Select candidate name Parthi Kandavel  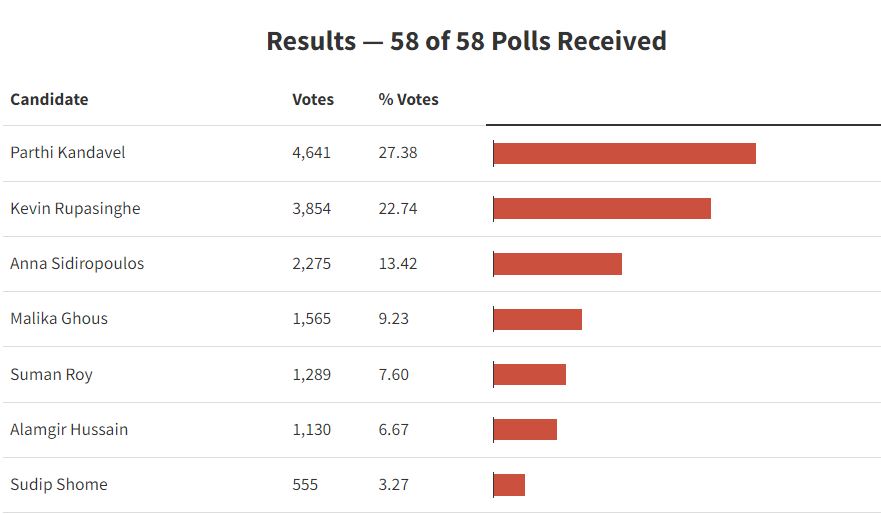[68, 153]
